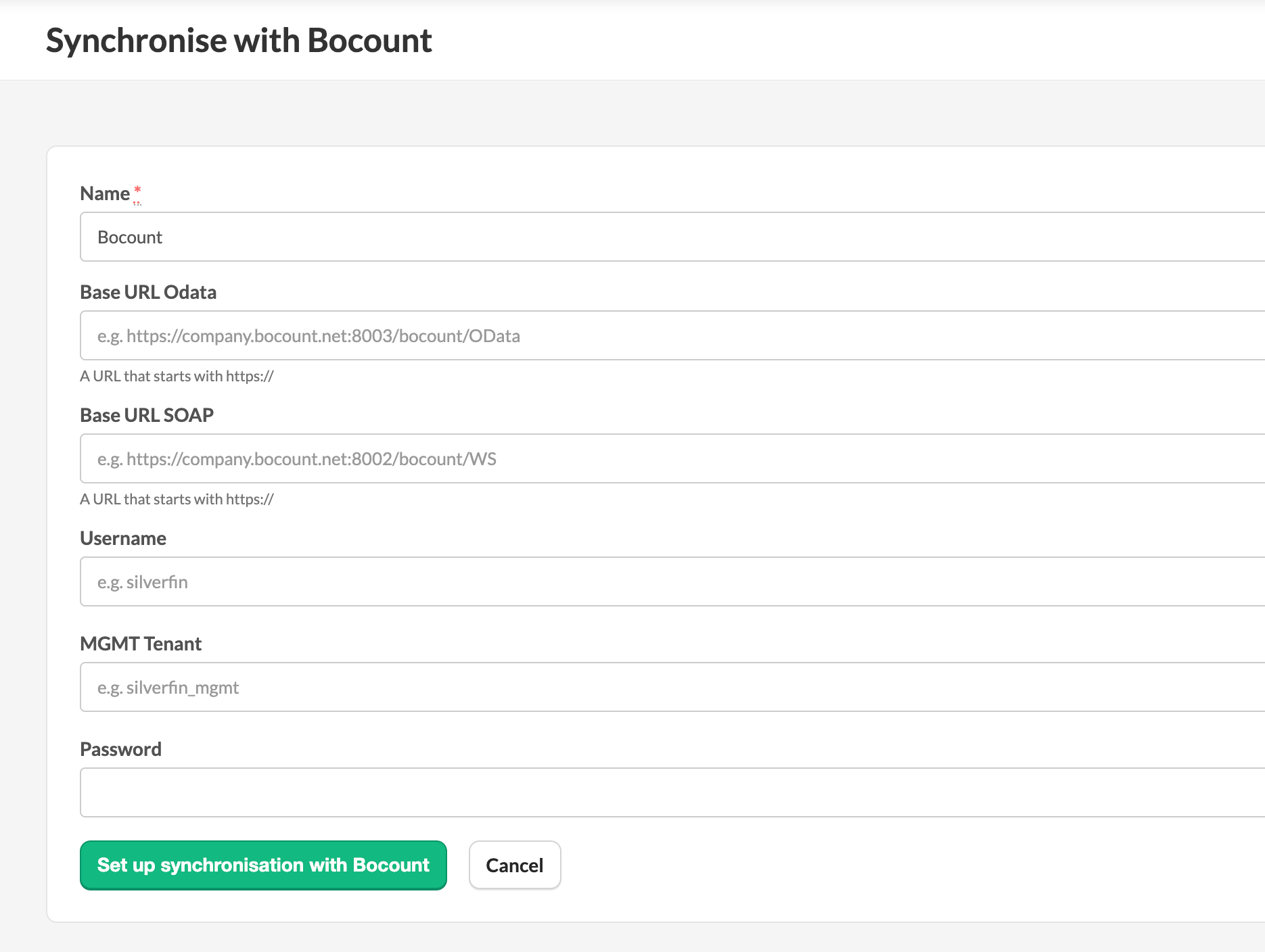Viewport: 1265px width, 952px height.
Task: Click the Password input field
Action: (x=672, y=792)
